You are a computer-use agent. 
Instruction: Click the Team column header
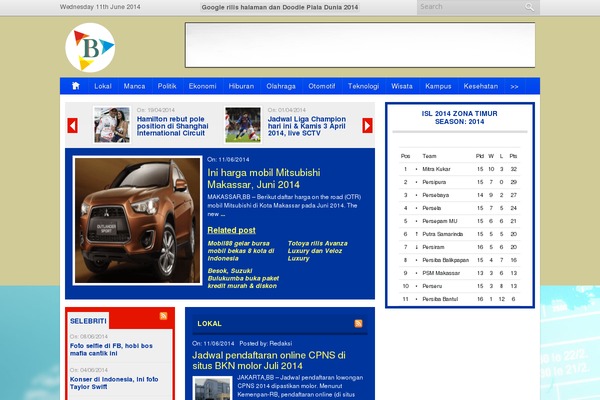point(429,156)
